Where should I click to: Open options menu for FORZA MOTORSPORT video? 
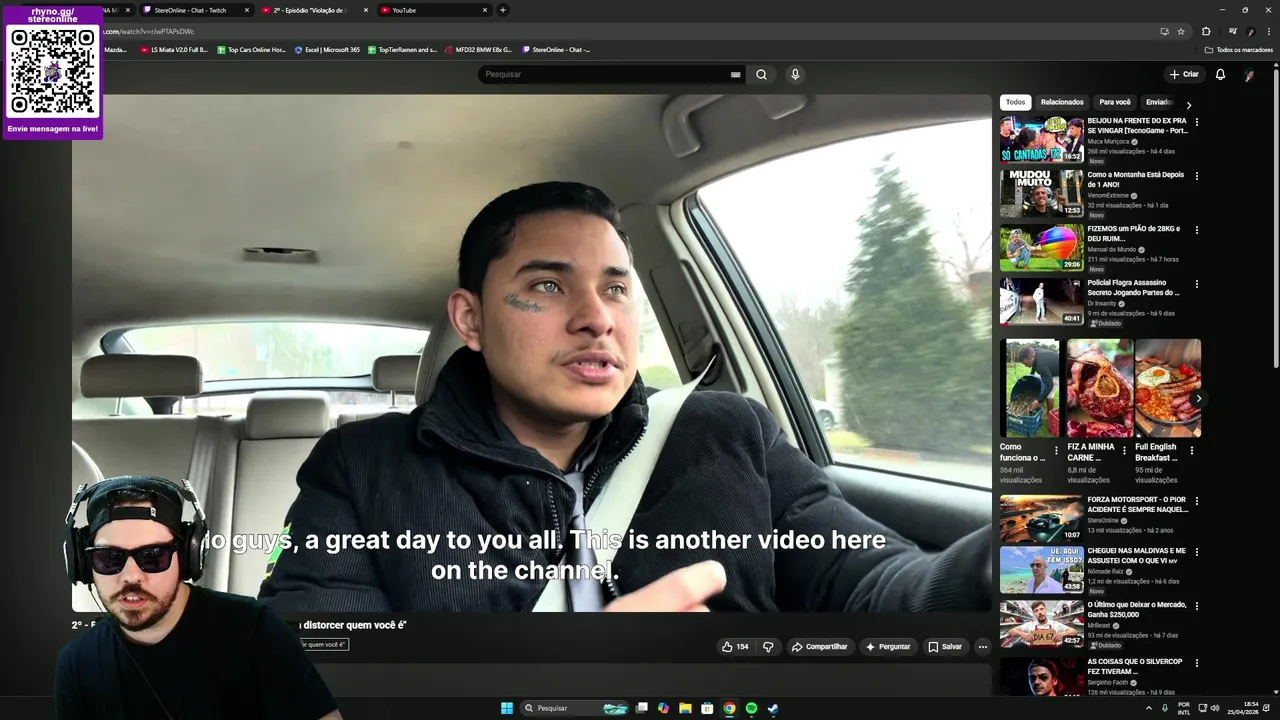(x=1196, y=501)
